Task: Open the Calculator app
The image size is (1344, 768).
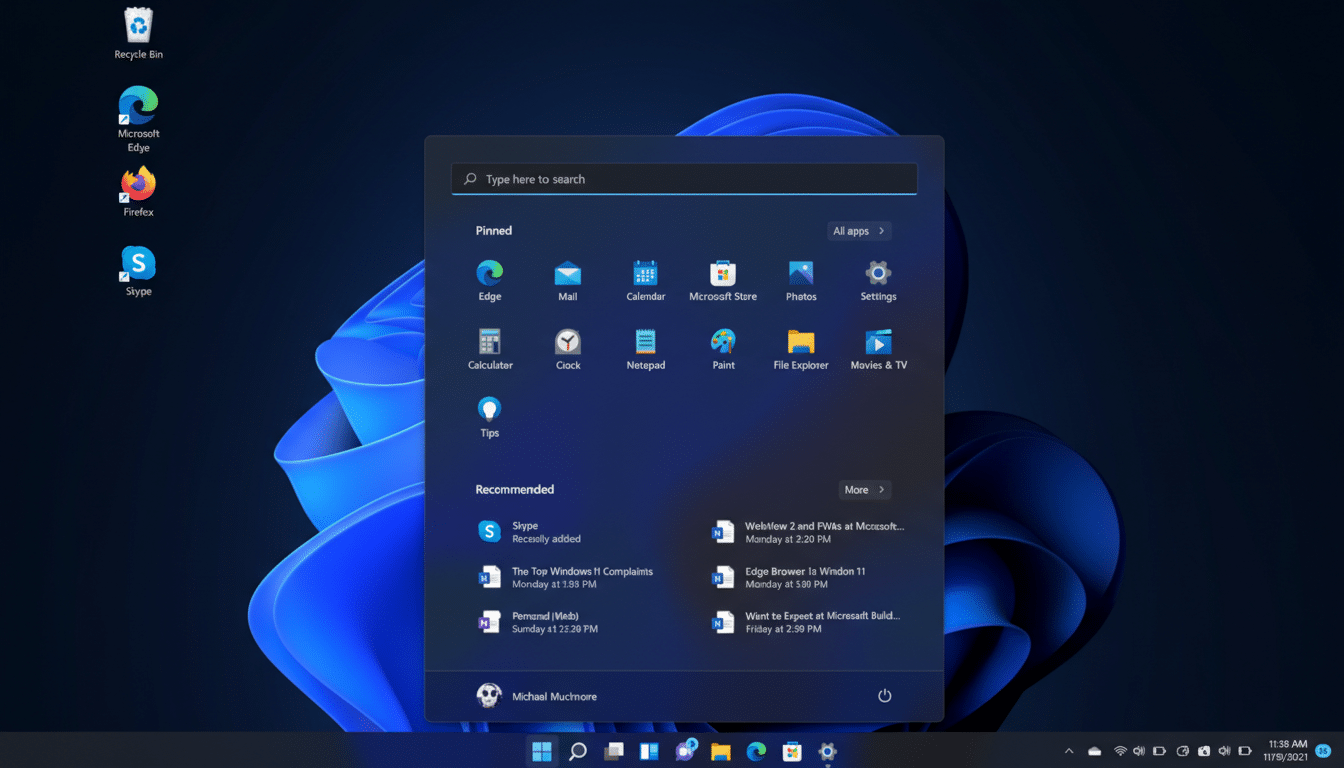Action: 489,347
